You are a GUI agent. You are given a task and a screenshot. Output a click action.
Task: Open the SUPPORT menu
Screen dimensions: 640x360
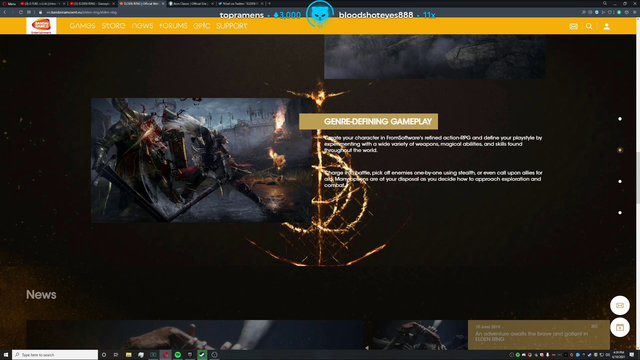tap(232, 26)
